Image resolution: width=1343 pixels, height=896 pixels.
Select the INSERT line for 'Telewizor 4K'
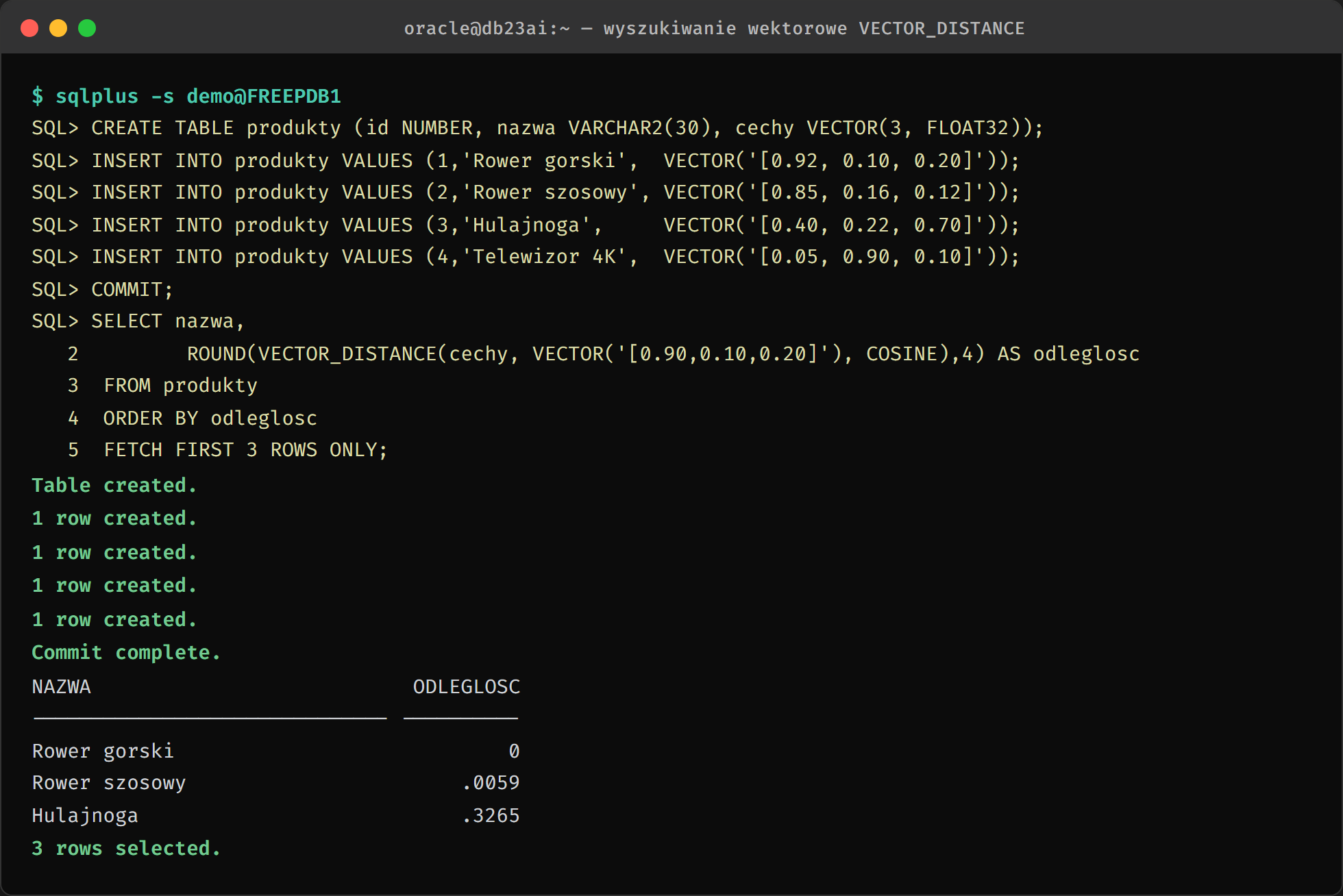(526, 257)
